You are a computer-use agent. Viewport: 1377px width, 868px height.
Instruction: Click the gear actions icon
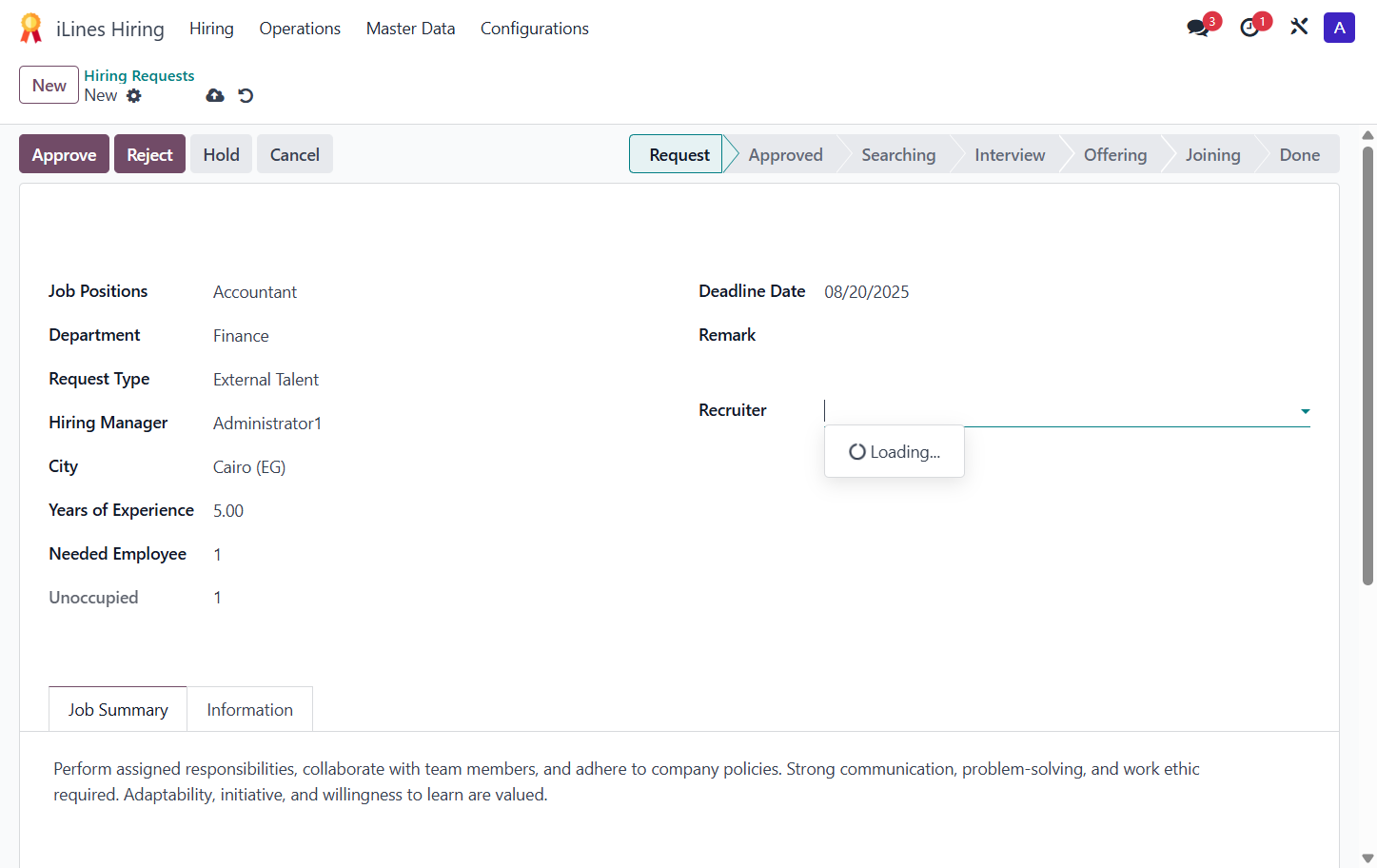point(134,95)
